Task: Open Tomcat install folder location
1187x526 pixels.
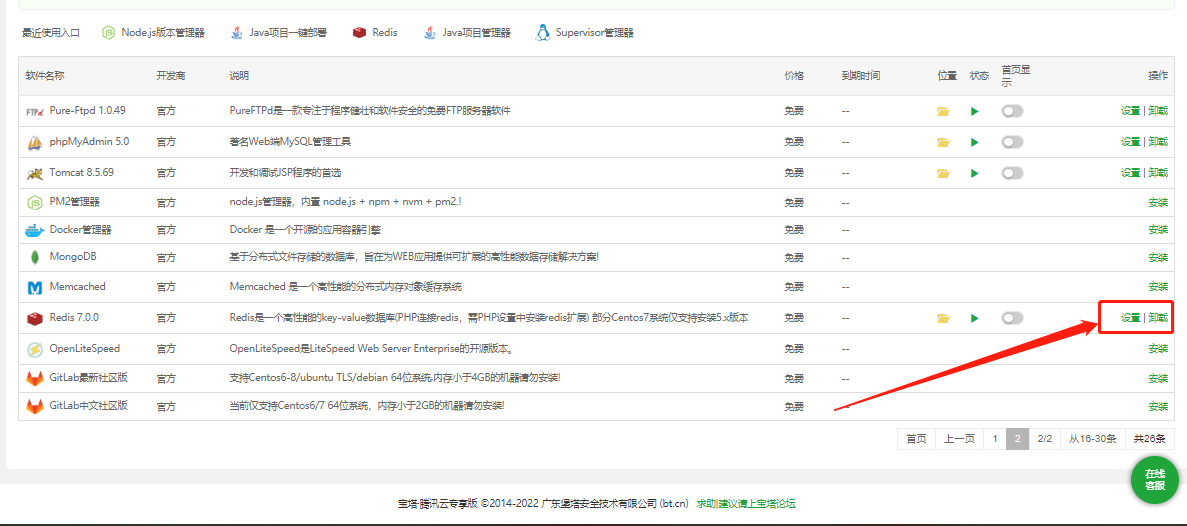Action: (942, 173)
